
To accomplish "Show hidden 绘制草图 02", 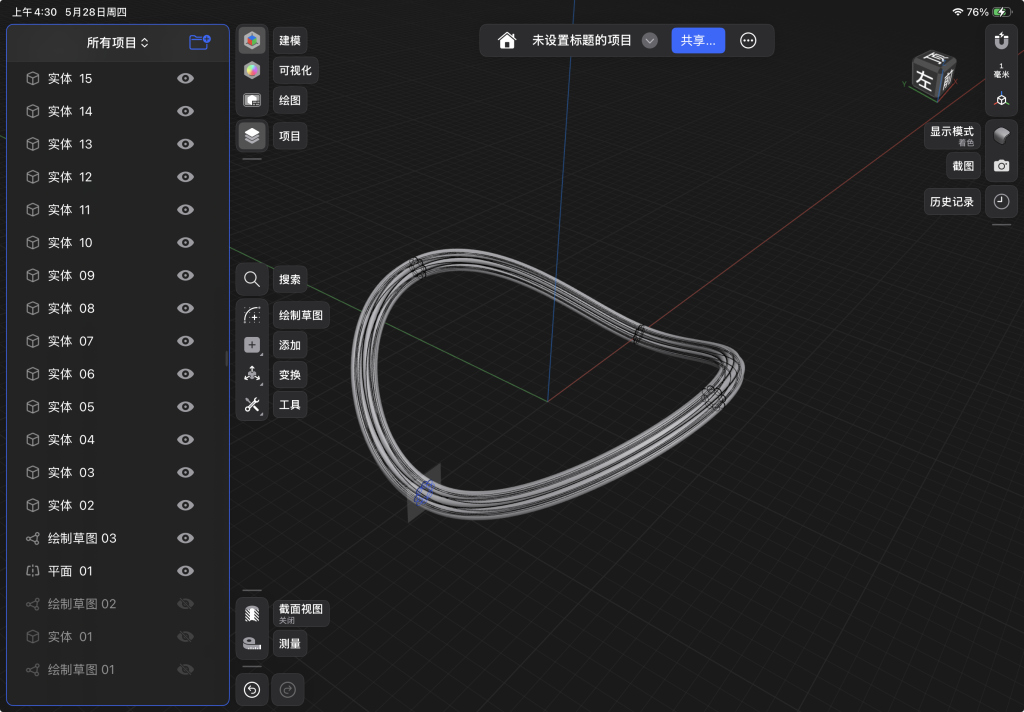I will pos(185,604).
